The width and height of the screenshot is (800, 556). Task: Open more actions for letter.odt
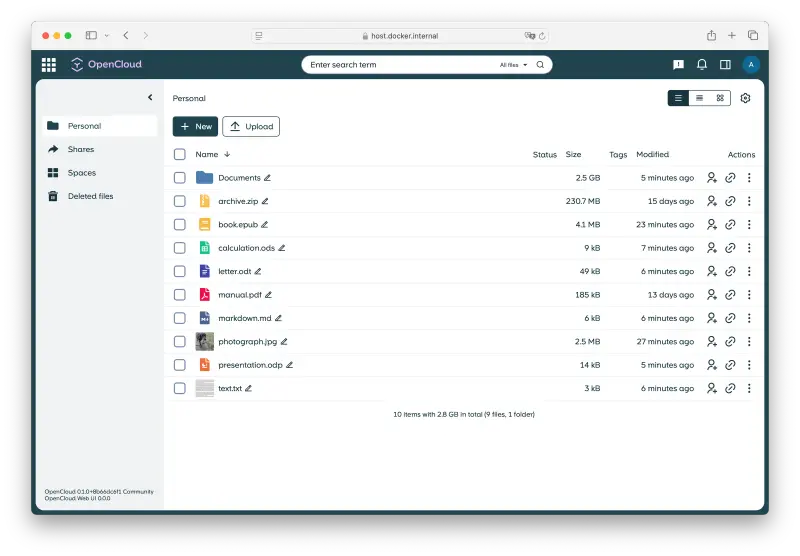(749, 271)
